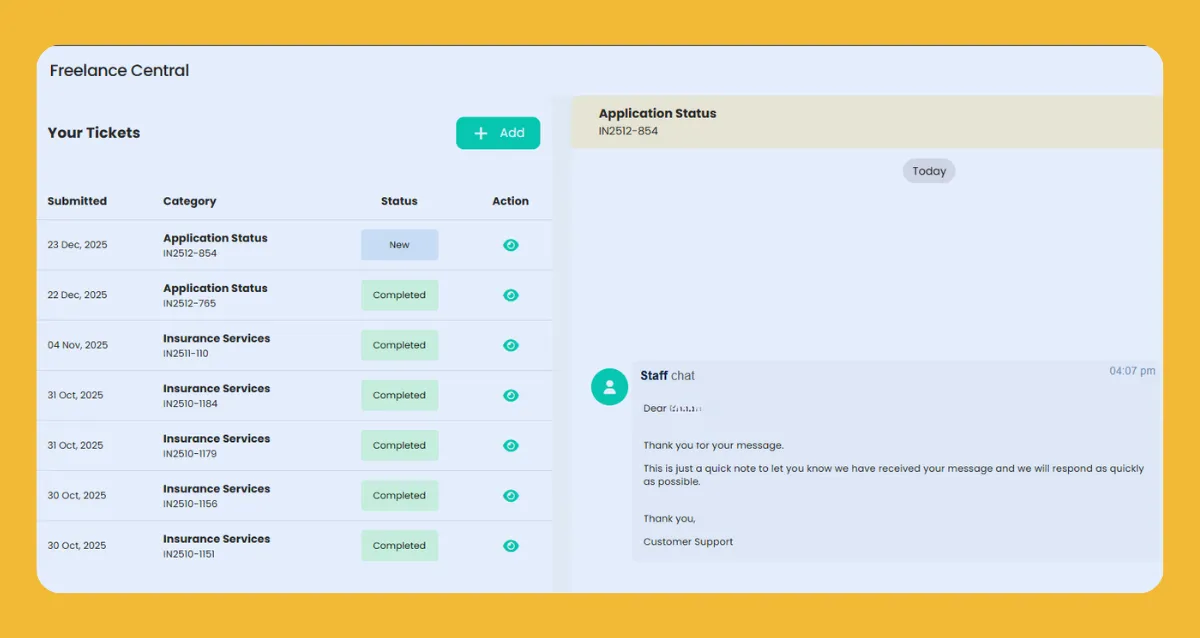This screenshot has width=1200, height=638.
Task: Click the Category column header
Action: click(189, 200)
